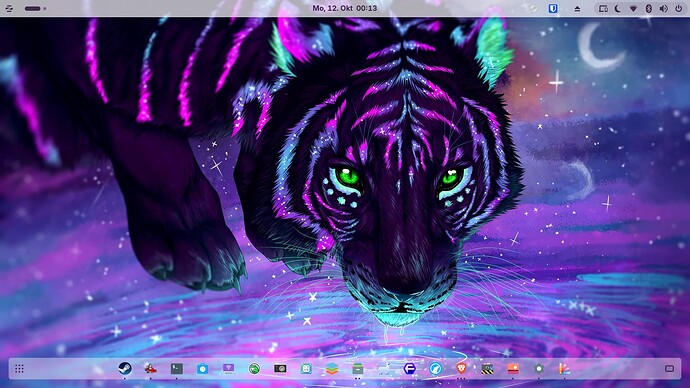
Task: Open the red sled game icon in the dock
Action: pos(150,368)
